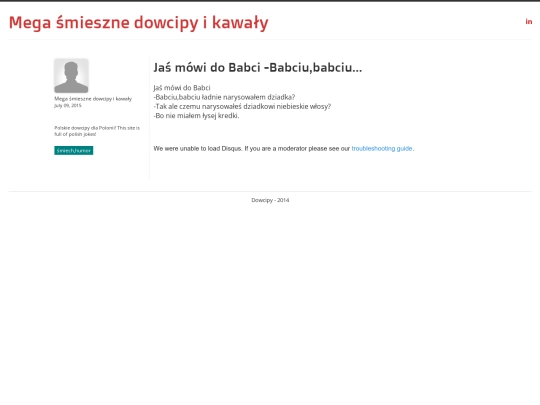Image resolution: width=540 pixels, height=405 pixels.
Task: Click the site description 'Polskie dowcipy dla Polonii'
Action: pyautogui.click(x=97, y=131)
